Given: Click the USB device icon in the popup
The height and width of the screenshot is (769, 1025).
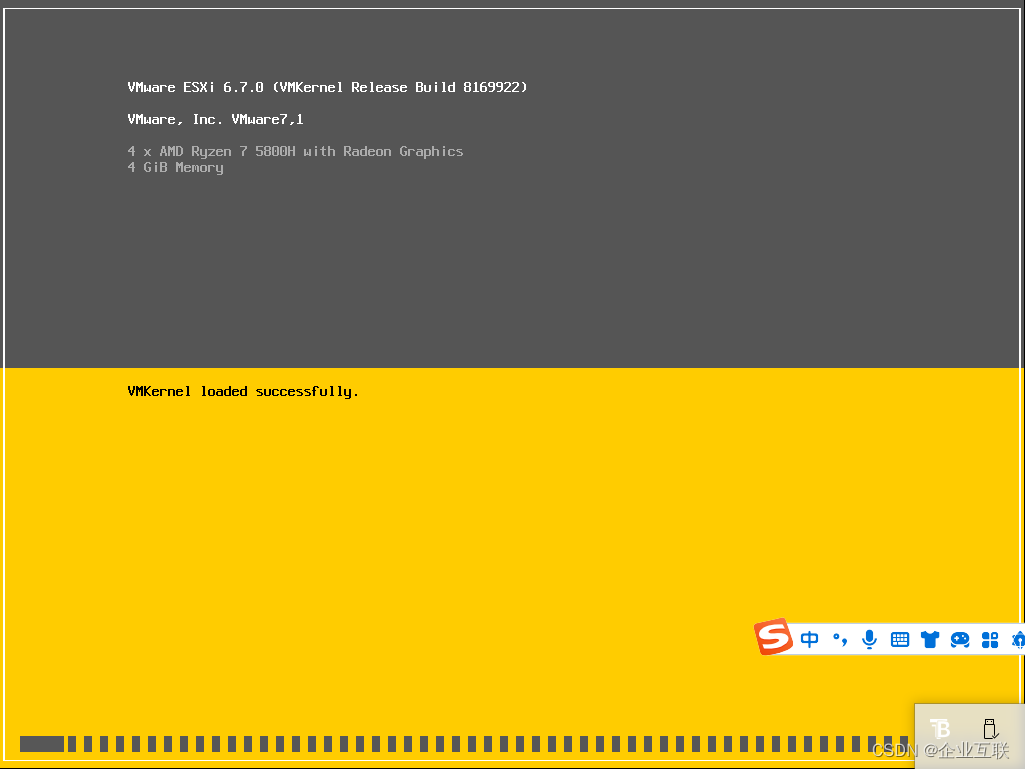Looking at the screenshot, I should click(989, 728).
